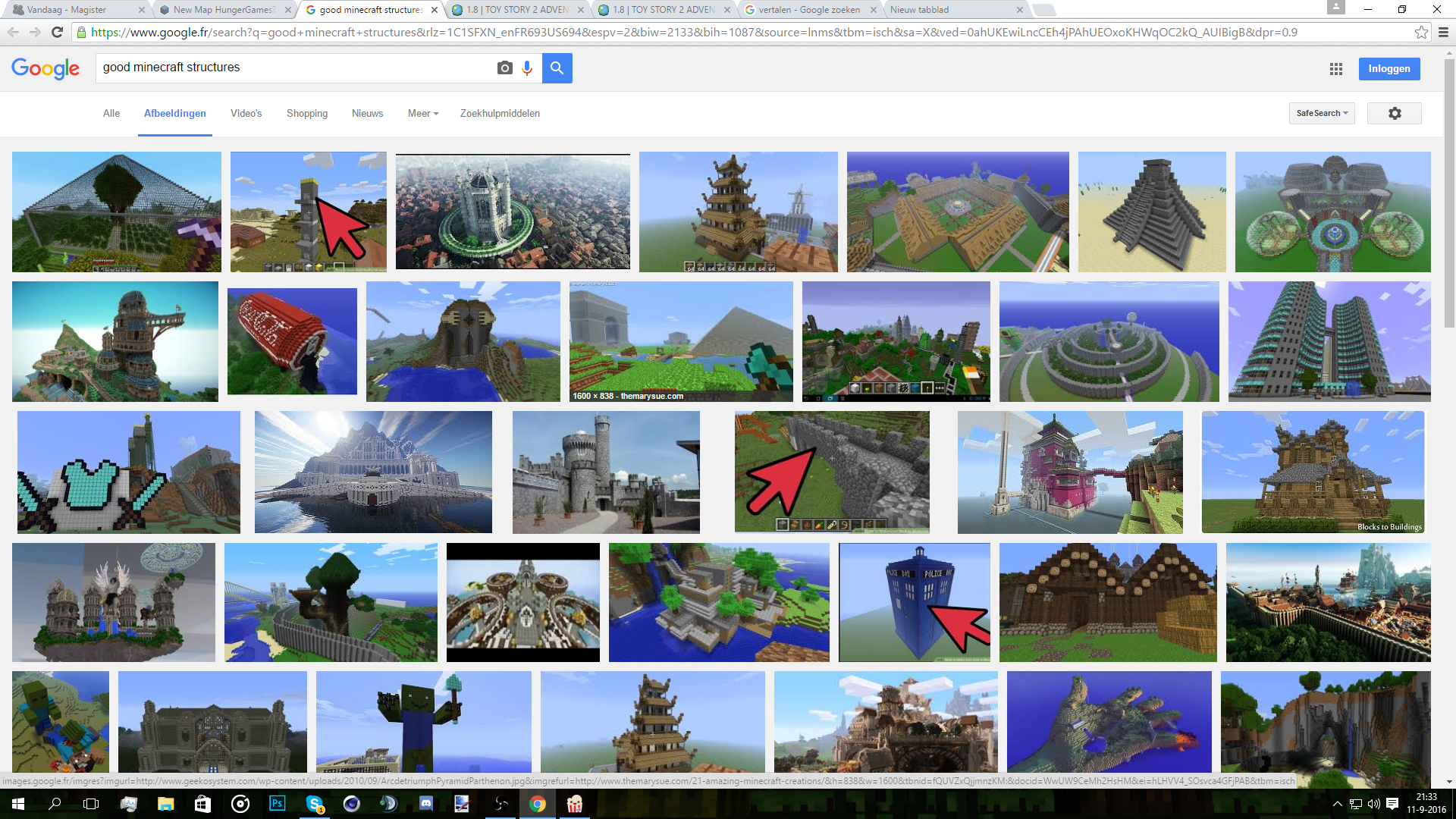Open Windows taskbar search
Image resolution: width=1456 pixels, height=819 pixels.
point(55,804)
